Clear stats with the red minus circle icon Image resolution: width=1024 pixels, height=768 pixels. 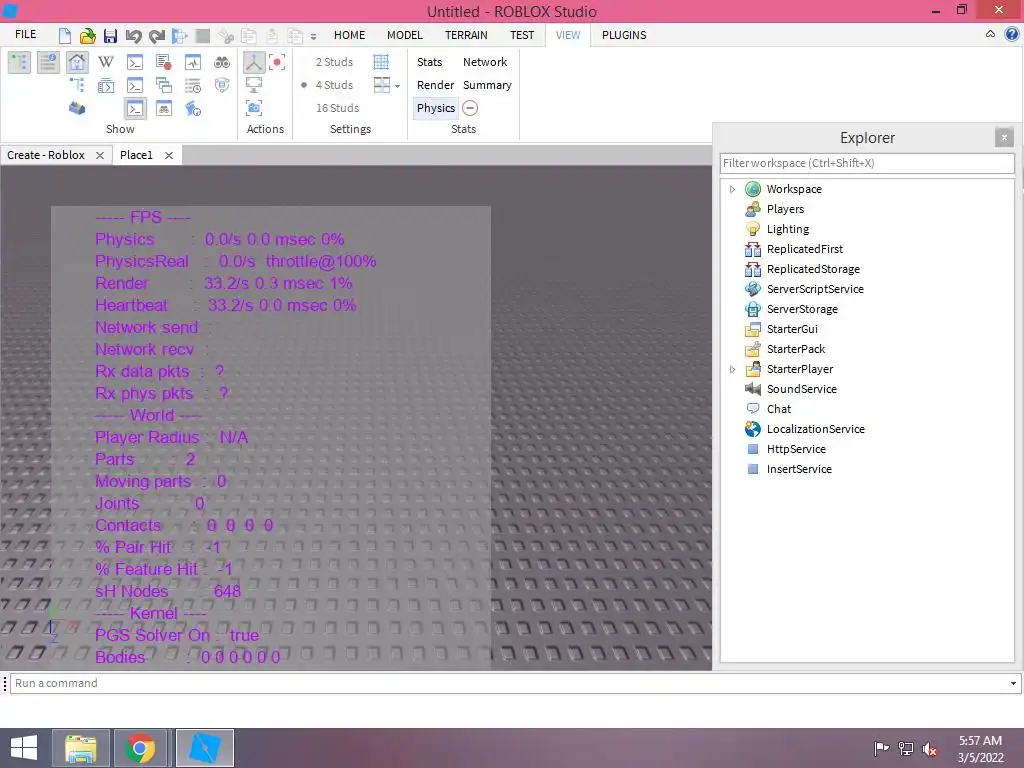(470, 108)
